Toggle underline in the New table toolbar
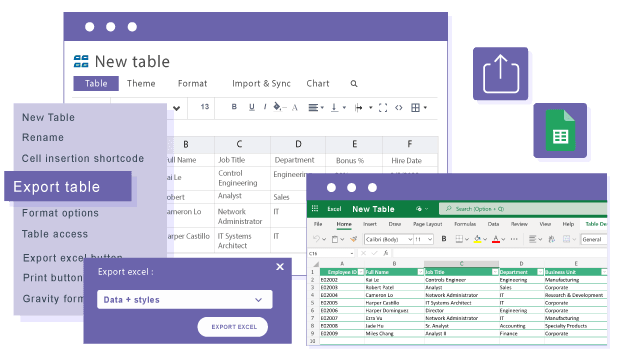This screenshot has height=361, width=630. 252,107
